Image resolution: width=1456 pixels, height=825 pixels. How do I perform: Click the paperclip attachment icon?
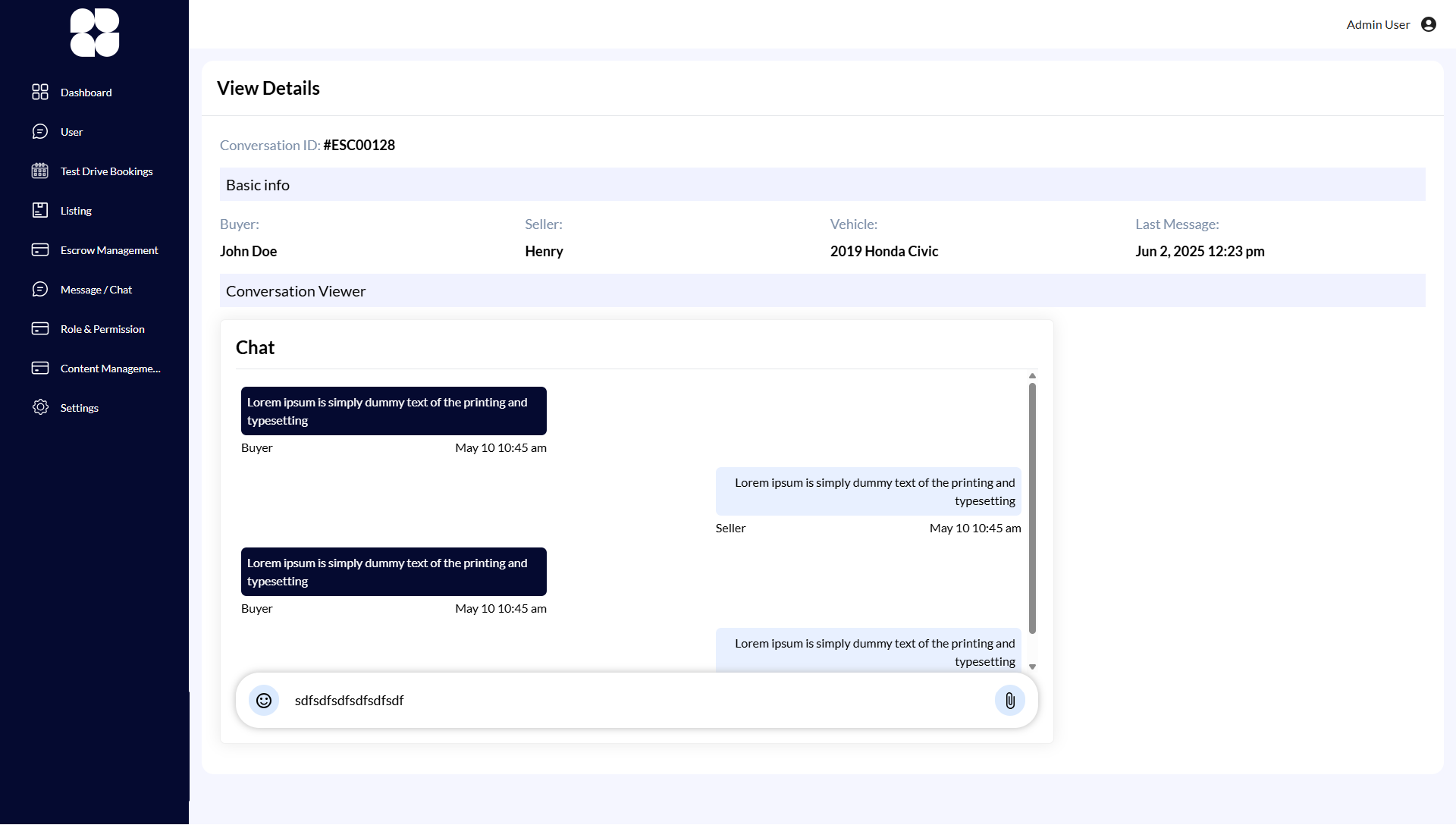[x=1009, y=701]
